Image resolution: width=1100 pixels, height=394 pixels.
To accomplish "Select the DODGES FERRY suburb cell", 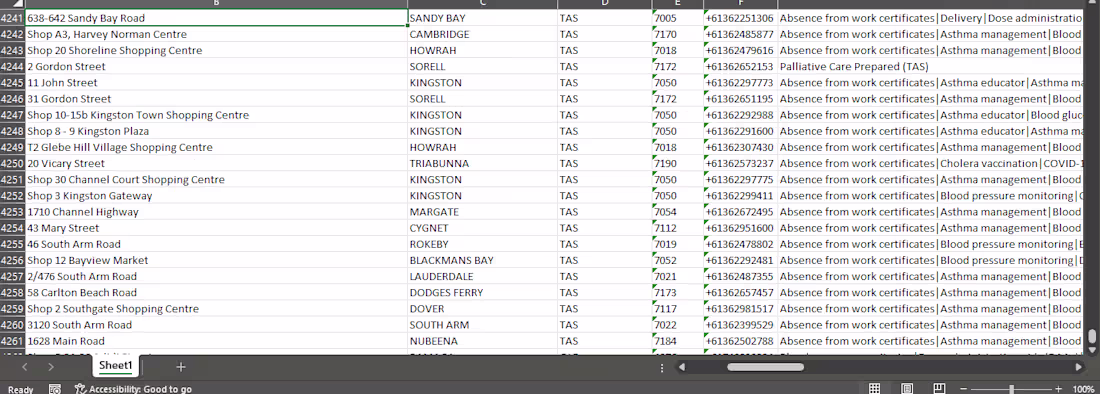I will tap(483, 292).
